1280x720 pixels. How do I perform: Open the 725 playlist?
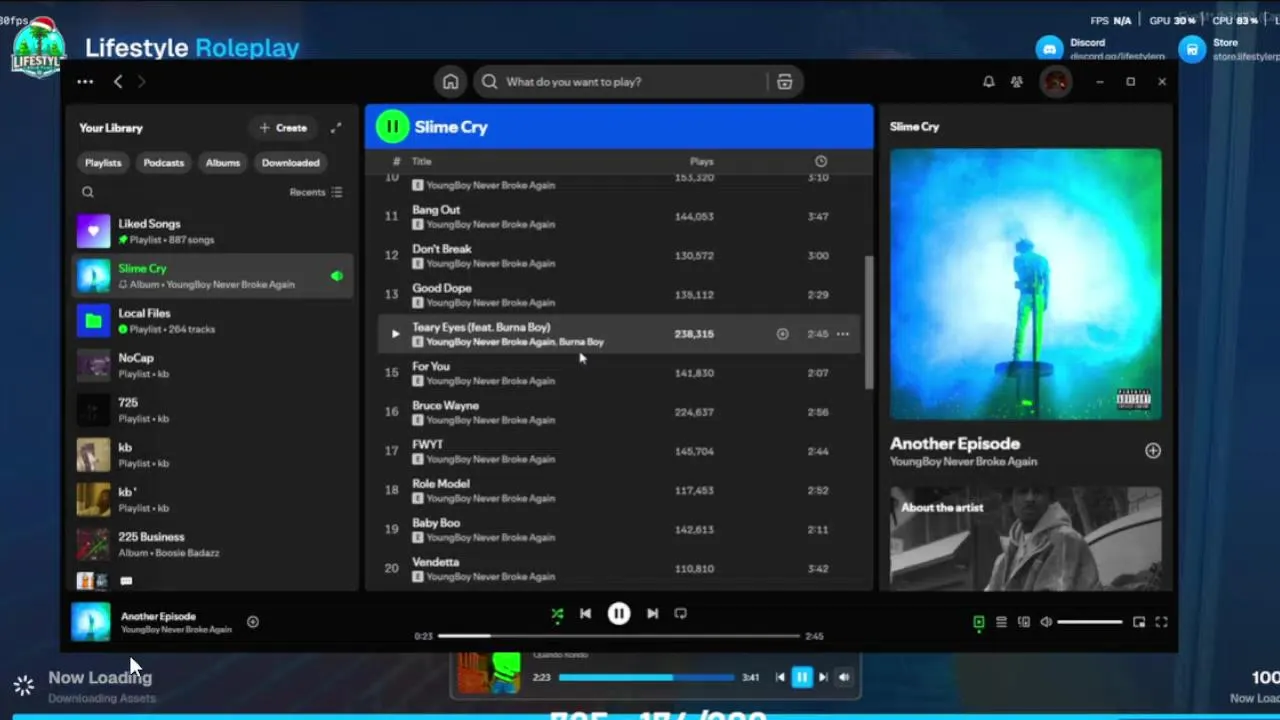point(213,410)
